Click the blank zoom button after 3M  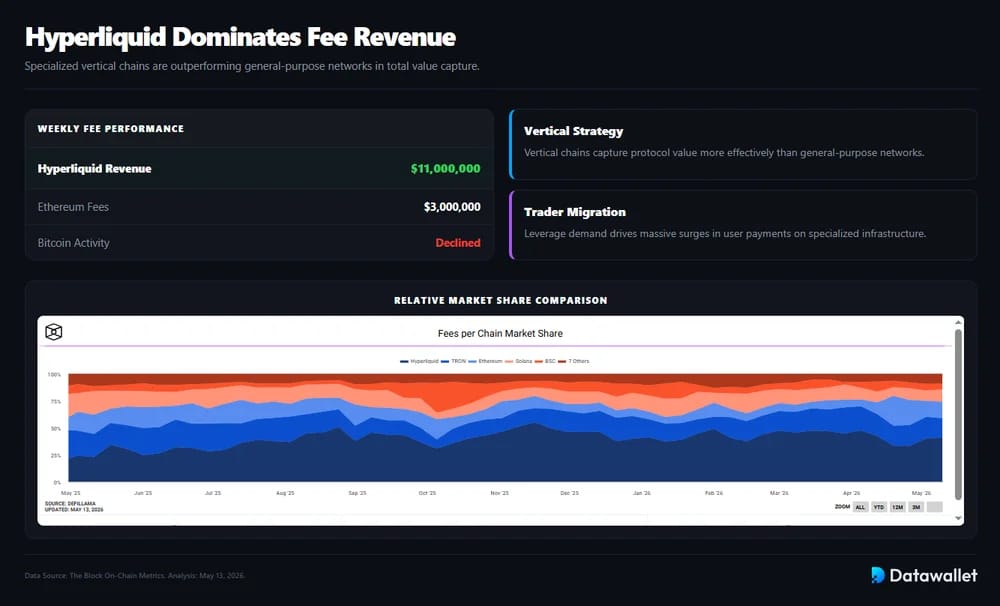coord(934,507)
